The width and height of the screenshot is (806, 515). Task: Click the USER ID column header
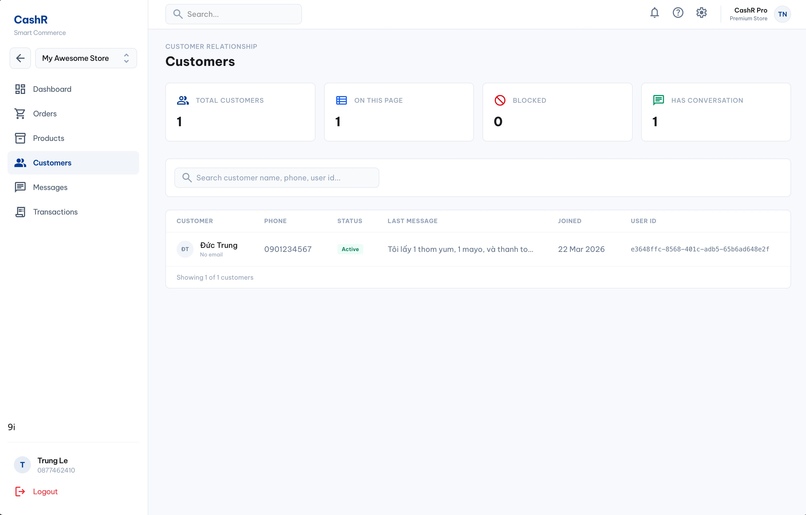point(644,221)
